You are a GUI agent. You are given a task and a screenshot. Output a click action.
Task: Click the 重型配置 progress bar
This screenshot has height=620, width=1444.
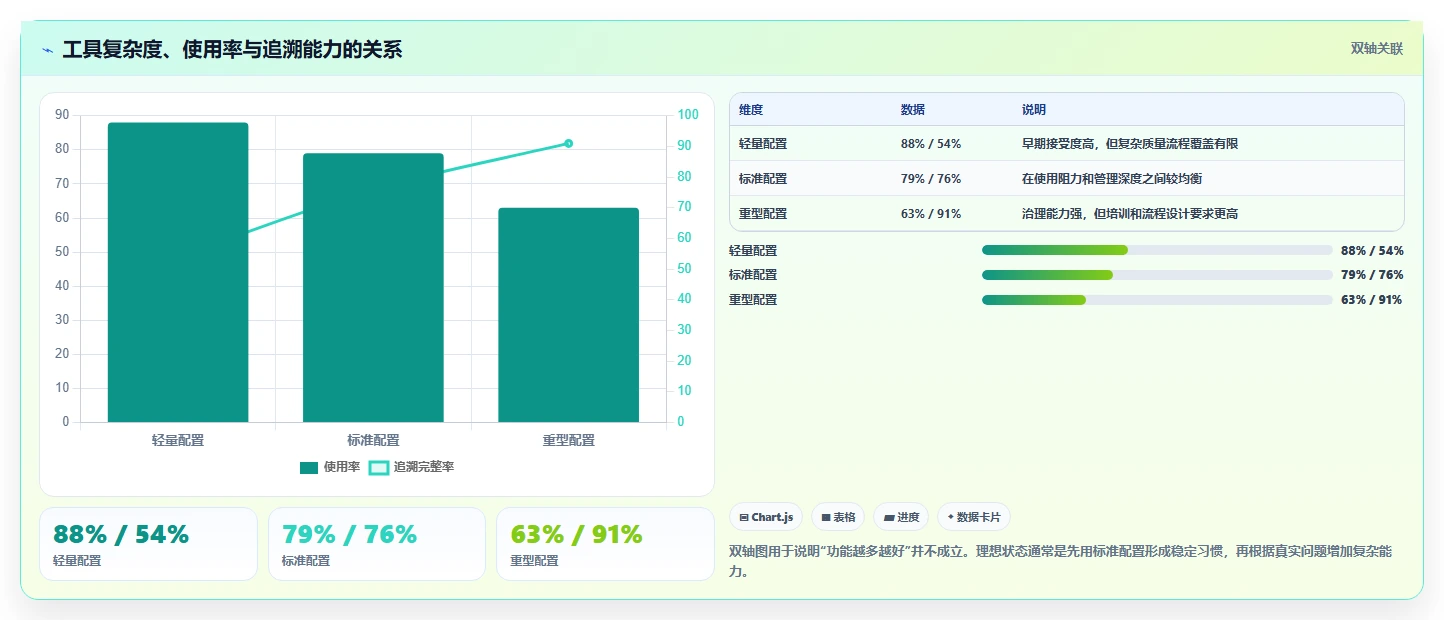[1157, 300]
